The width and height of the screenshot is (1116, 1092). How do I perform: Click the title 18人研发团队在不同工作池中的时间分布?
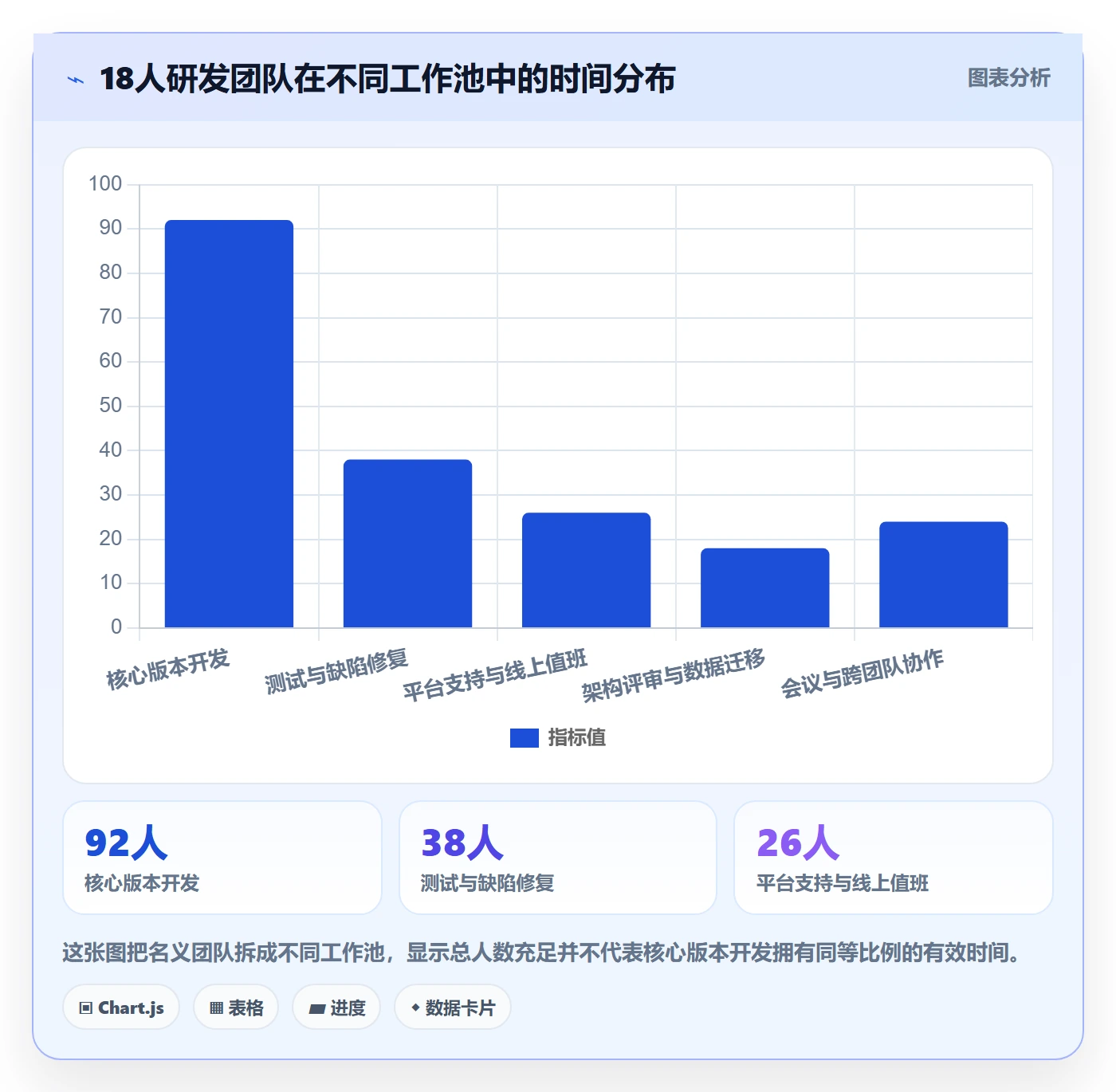pos(387,79)
